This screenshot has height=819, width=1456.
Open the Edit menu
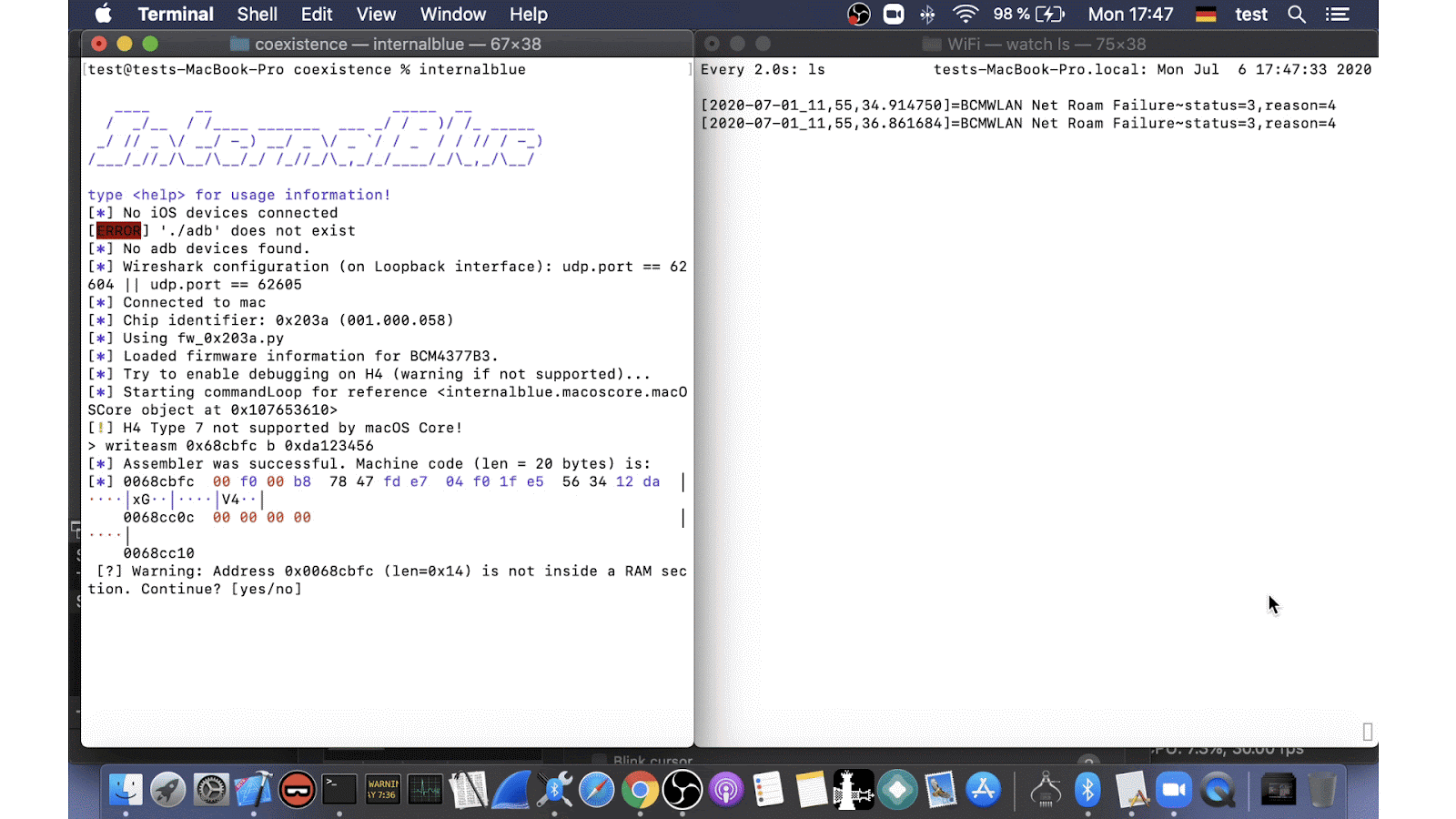point(317,15)
